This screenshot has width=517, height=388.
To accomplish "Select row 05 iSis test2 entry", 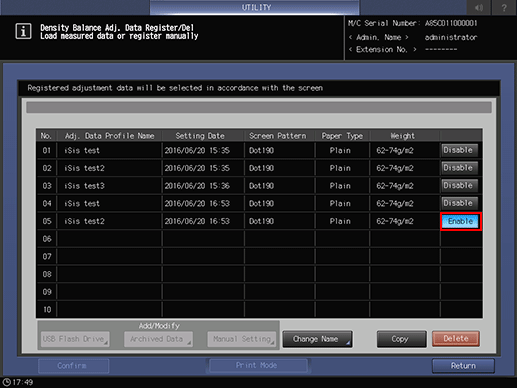I will pyautogui.click(x=238, y=221).
